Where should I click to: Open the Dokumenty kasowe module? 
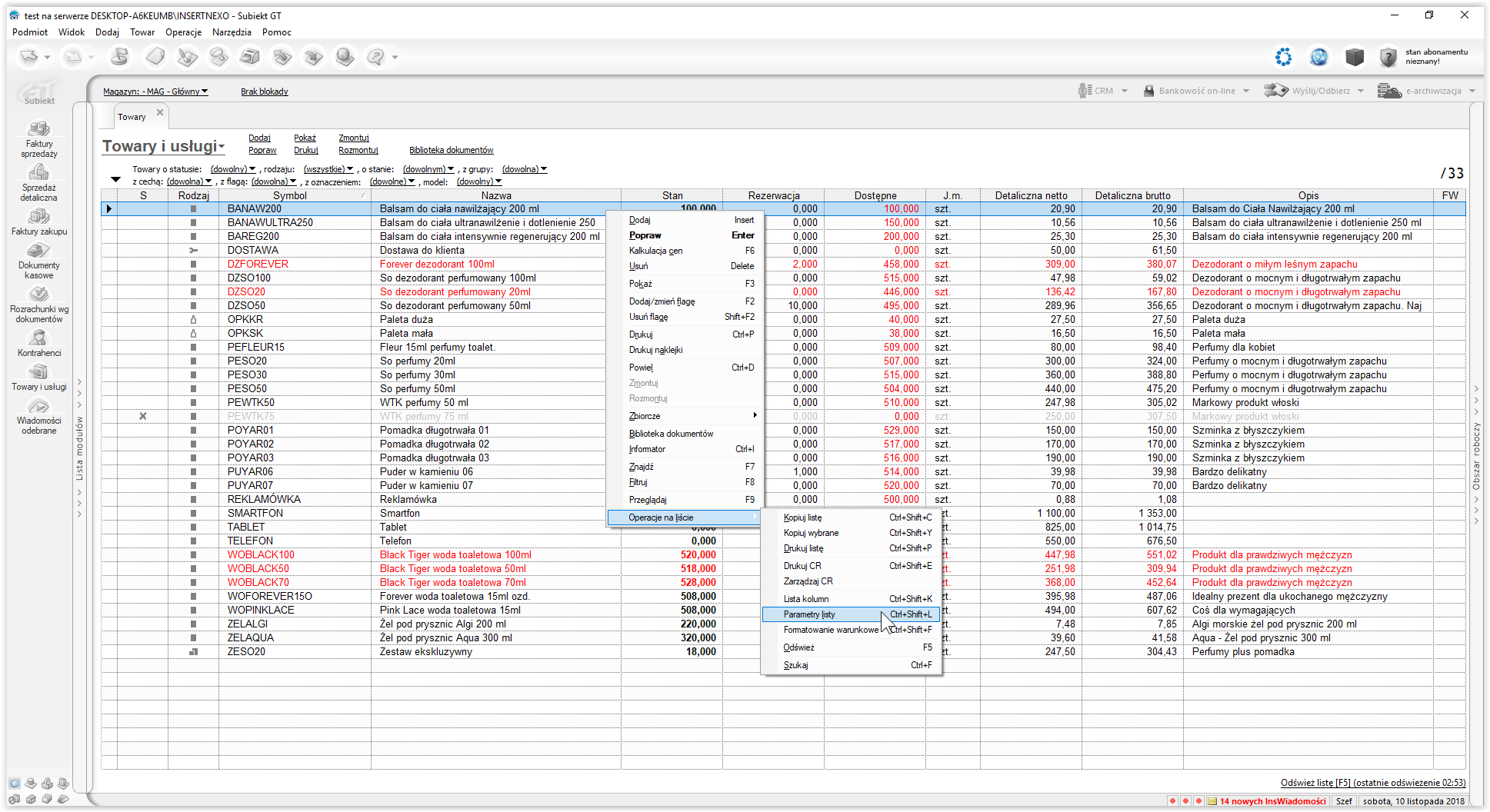coord(39,261)
